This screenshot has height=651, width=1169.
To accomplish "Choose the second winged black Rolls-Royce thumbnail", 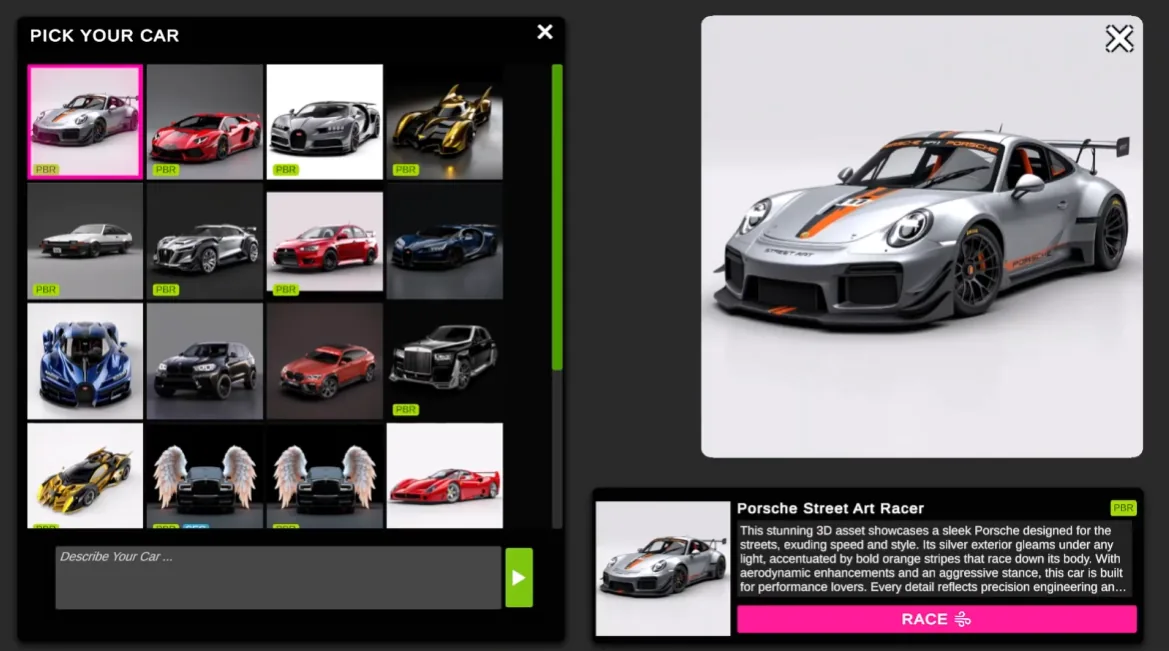I will tap(324, 476).
